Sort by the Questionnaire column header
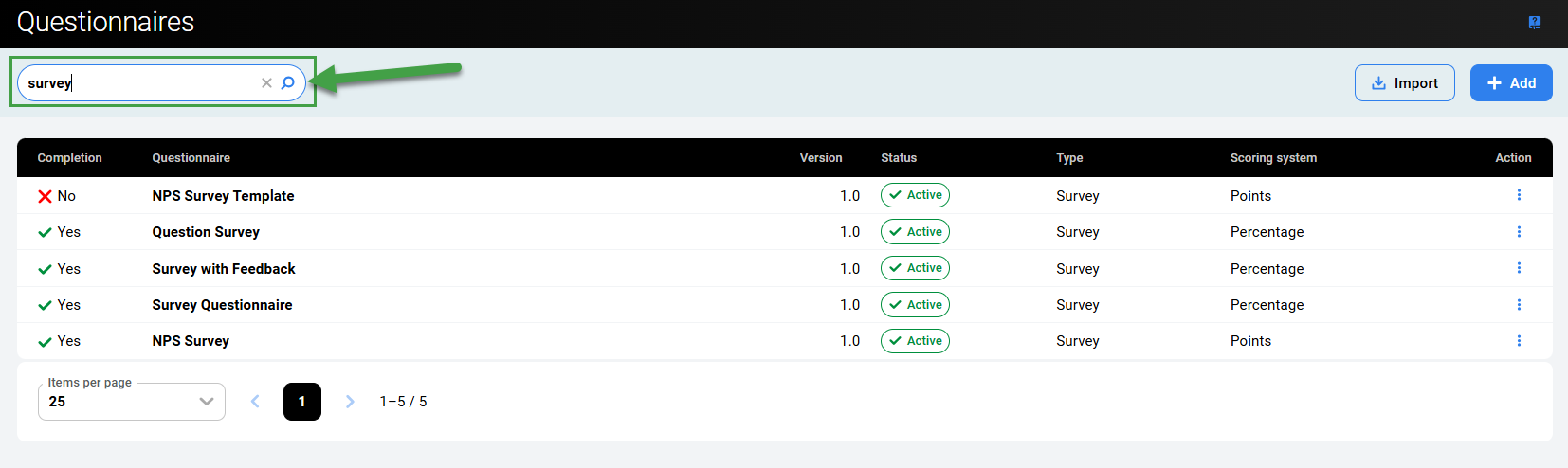Viewport: 1568px width, 468px height. point(191,158)
